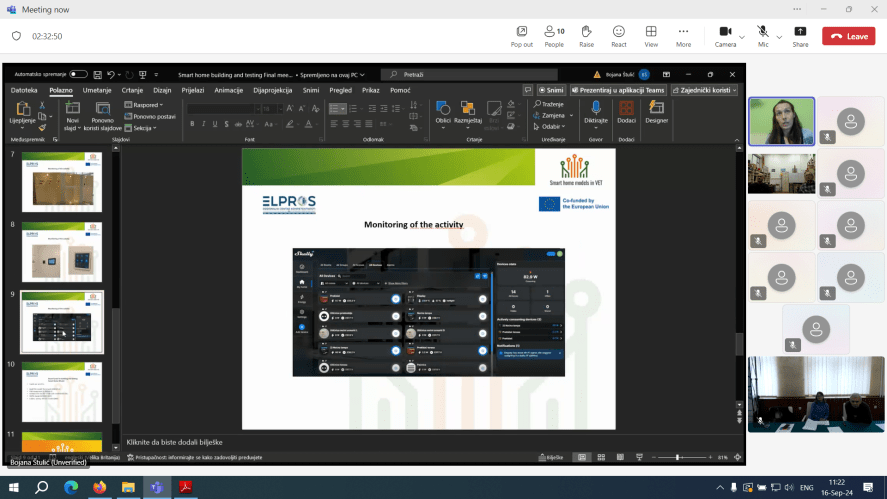Undo the last action in PowerPoint
The height and width of the screenshot is (499, 887).
coord(111,75)
